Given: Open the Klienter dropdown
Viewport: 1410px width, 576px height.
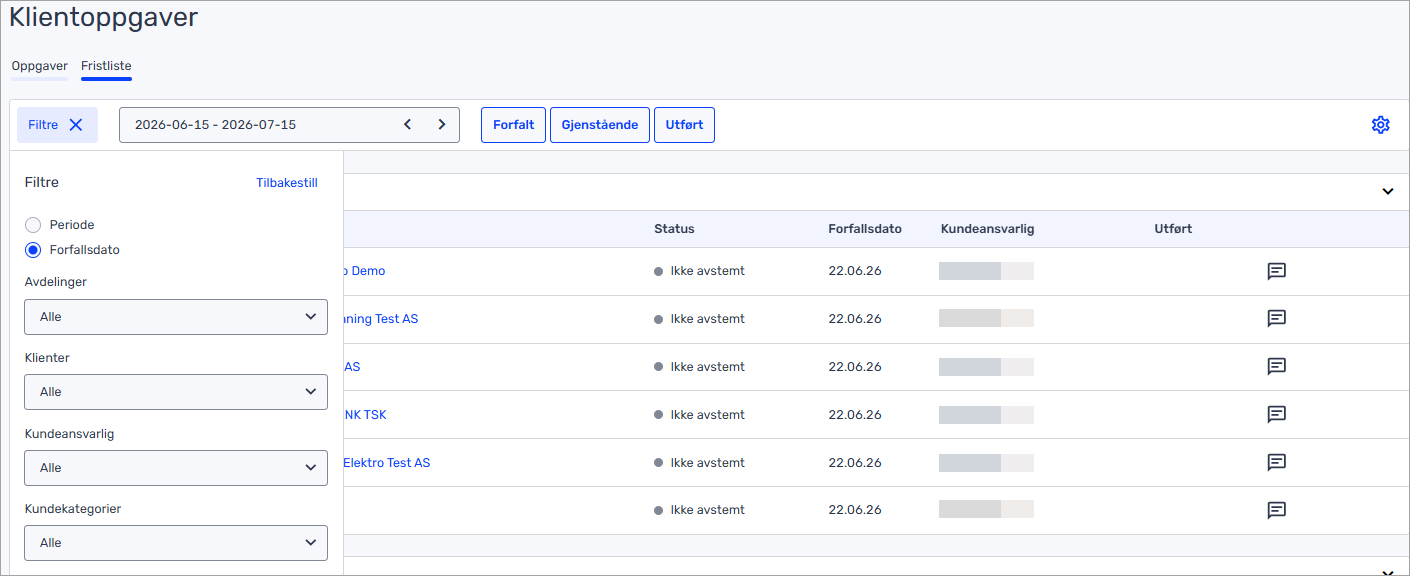Looking at the screenshot, I should (x=176, y=392).
